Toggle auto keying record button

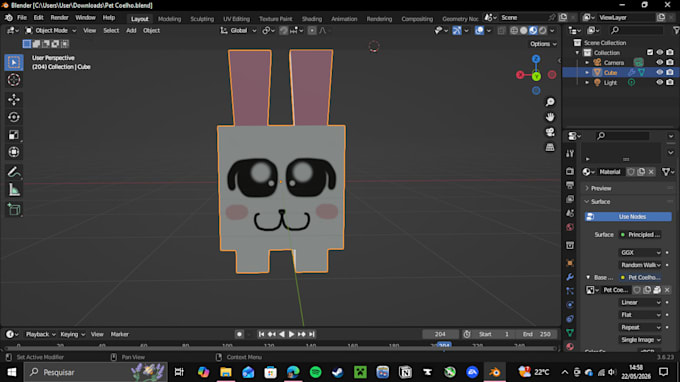(x=239, y=334)
